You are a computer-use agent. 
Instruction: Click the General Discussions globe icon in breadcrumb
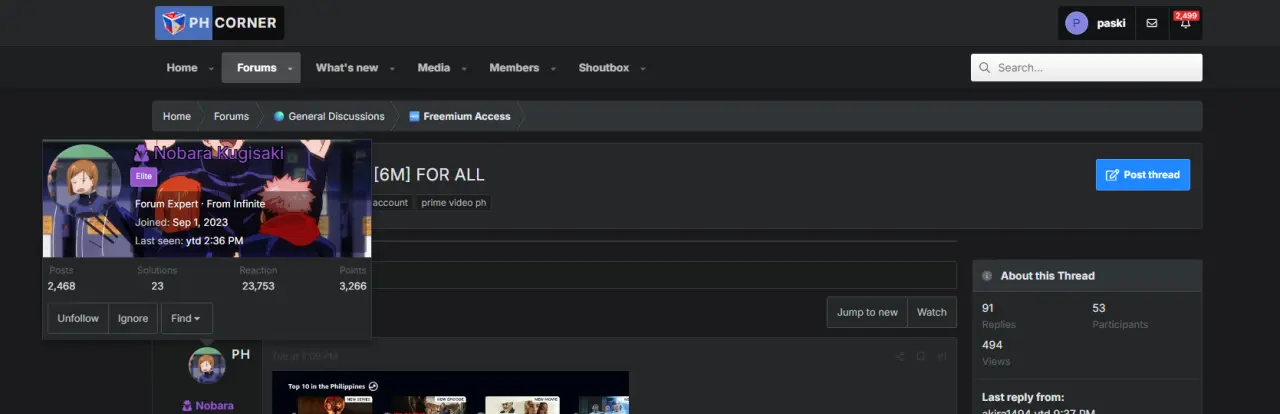click(279, 116)
